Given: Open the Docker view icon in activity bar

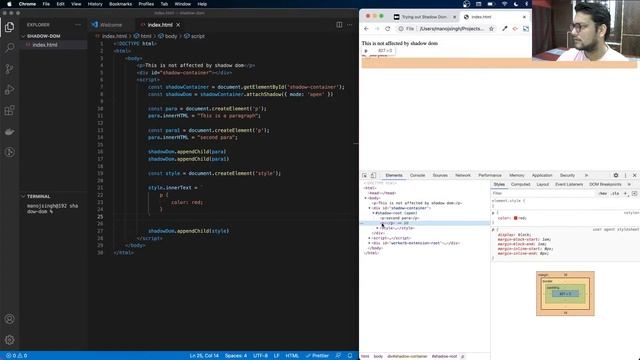Looking at the screenshot, I should [9, 131].
